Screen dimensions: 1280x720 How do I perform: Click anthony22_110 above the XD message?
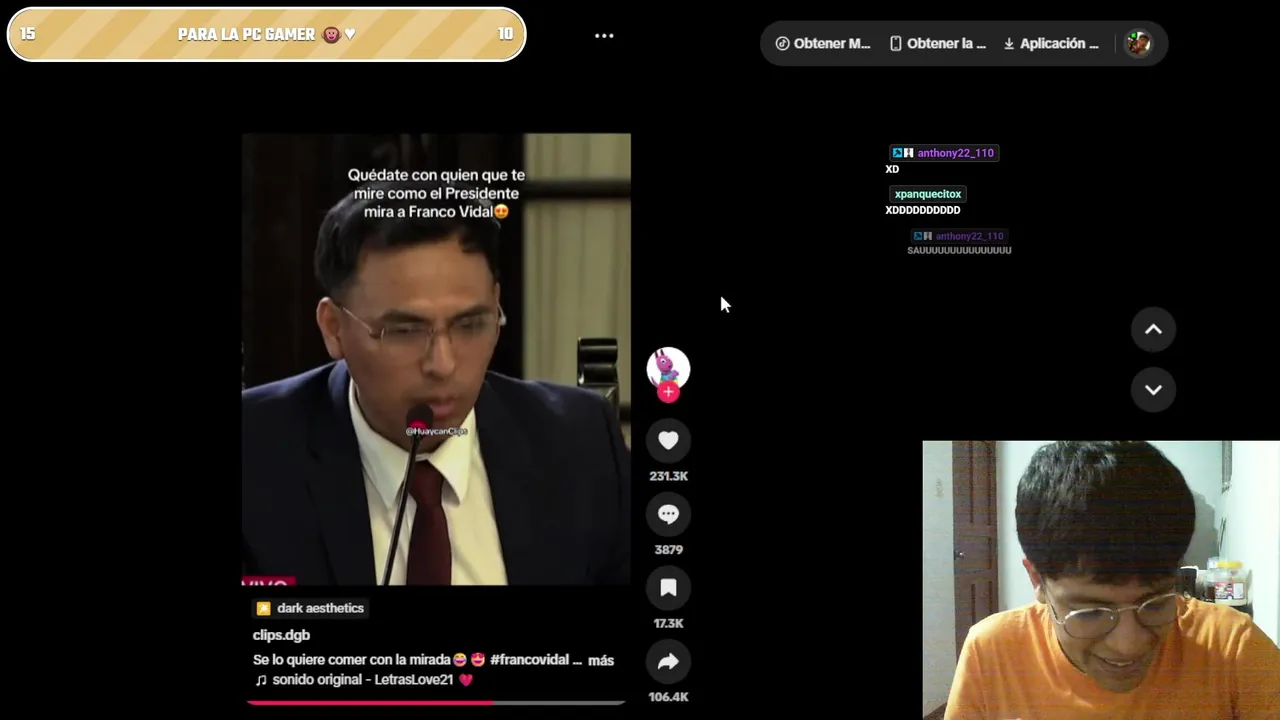(956, 153)
